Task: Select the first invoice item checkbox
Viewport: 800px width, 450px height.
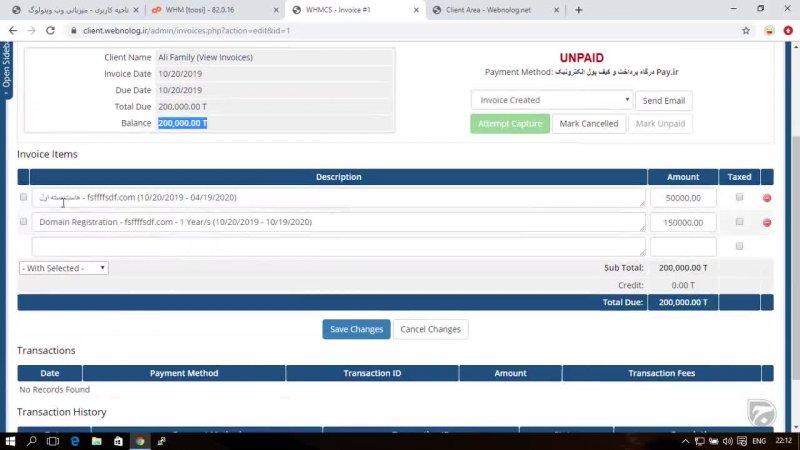Action: click(23, 198)
